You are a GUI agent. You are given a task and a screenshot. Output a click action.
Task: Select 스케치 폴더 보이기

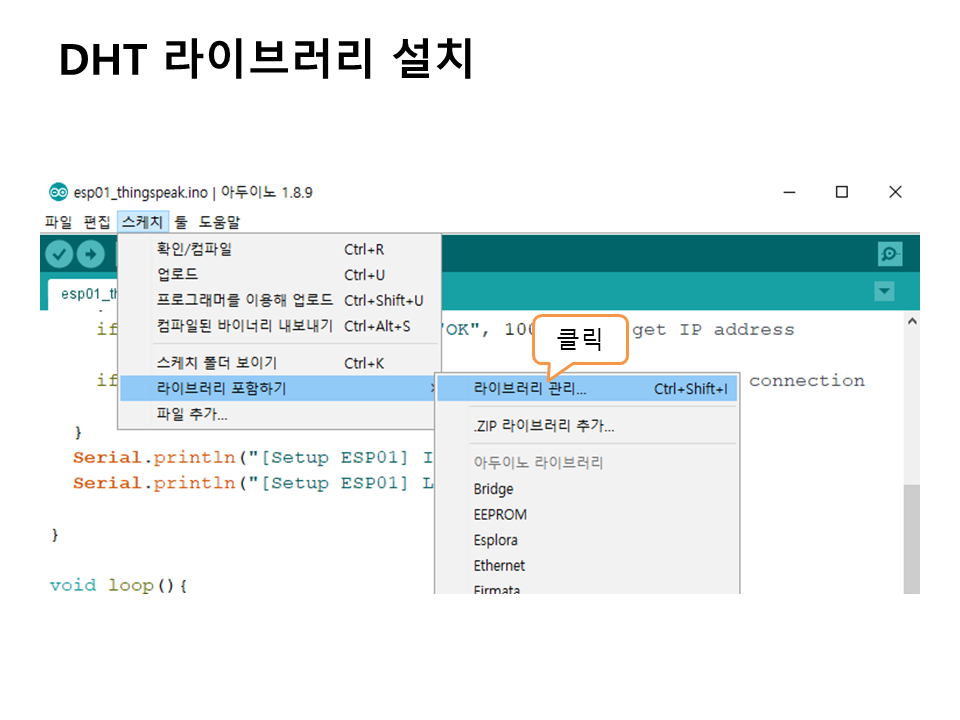point(280,363)
